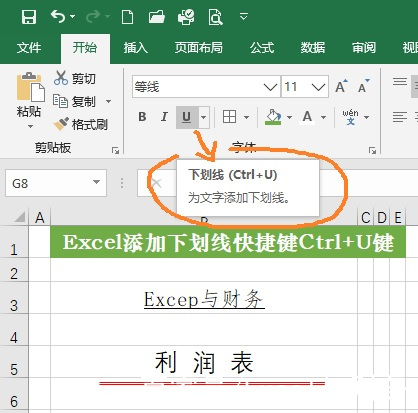Image resolution: width=418 pixels, height=413 pixels.
Task: Click the Undo arrow icon
Action: 58,16
